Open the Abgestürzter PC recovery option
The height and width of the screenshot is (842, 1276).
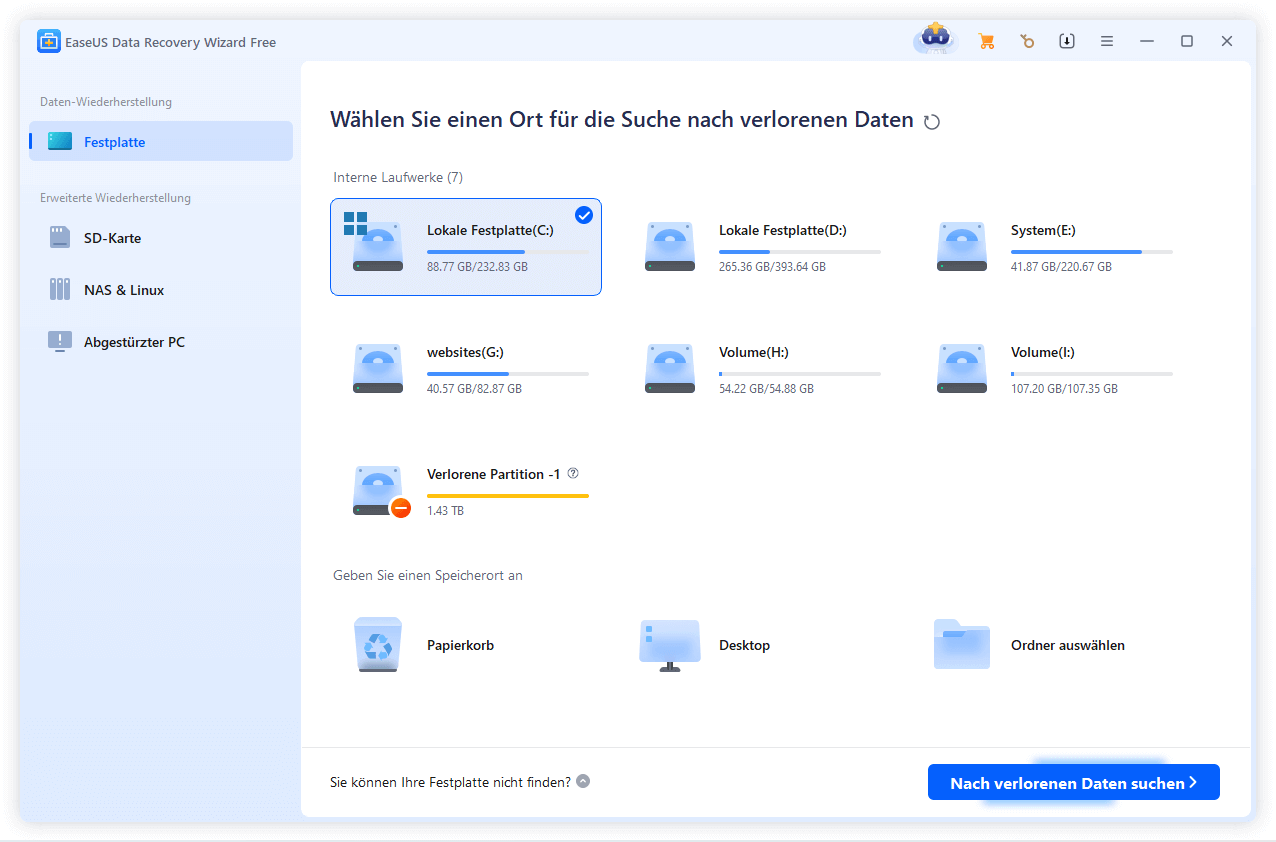(161, 342)
